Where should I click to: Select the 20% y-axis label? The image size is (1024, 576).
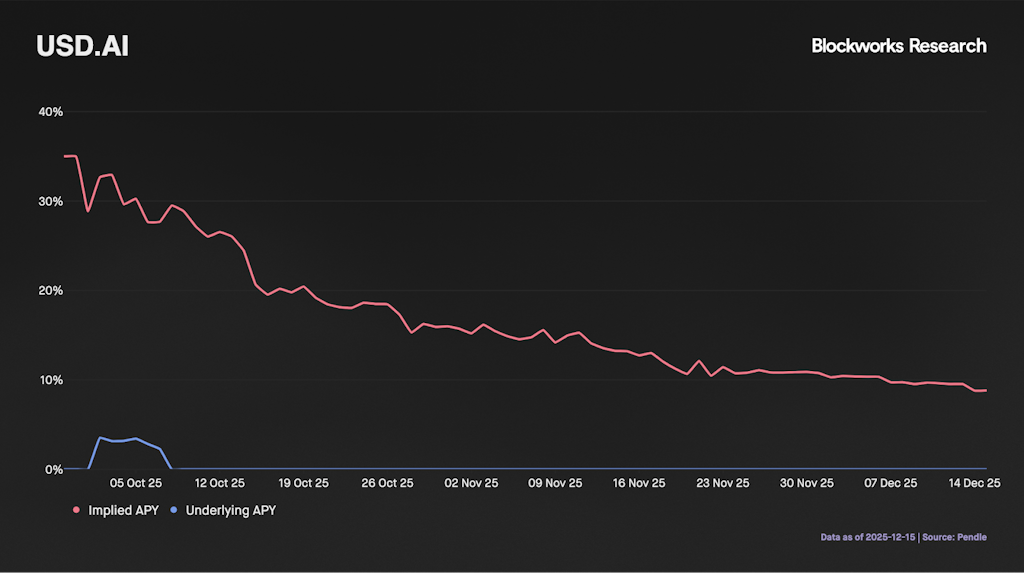coord(50,291)
